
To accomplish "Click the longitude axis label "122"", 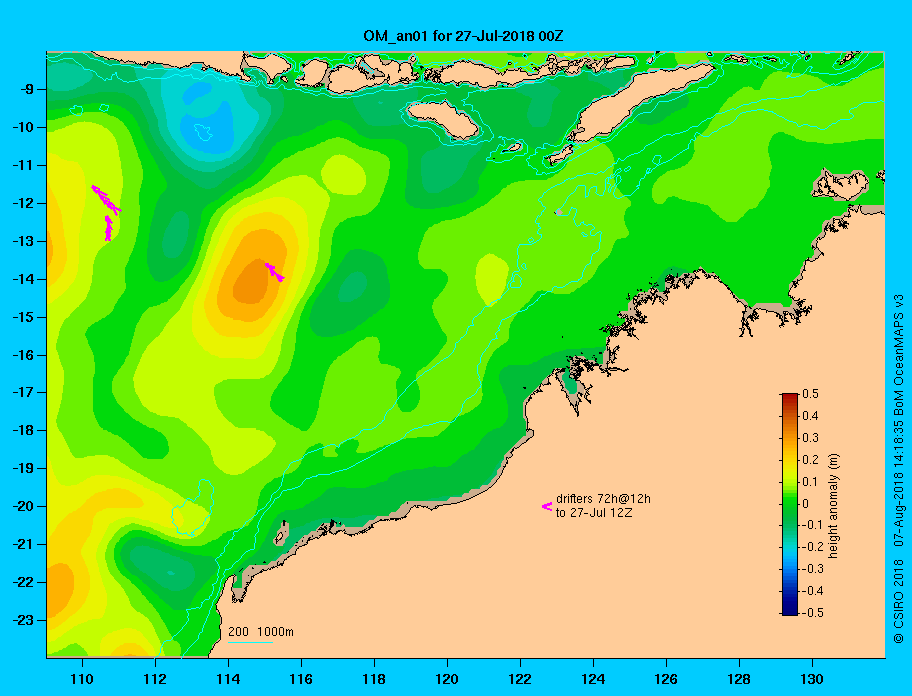I will click(520, 679).
